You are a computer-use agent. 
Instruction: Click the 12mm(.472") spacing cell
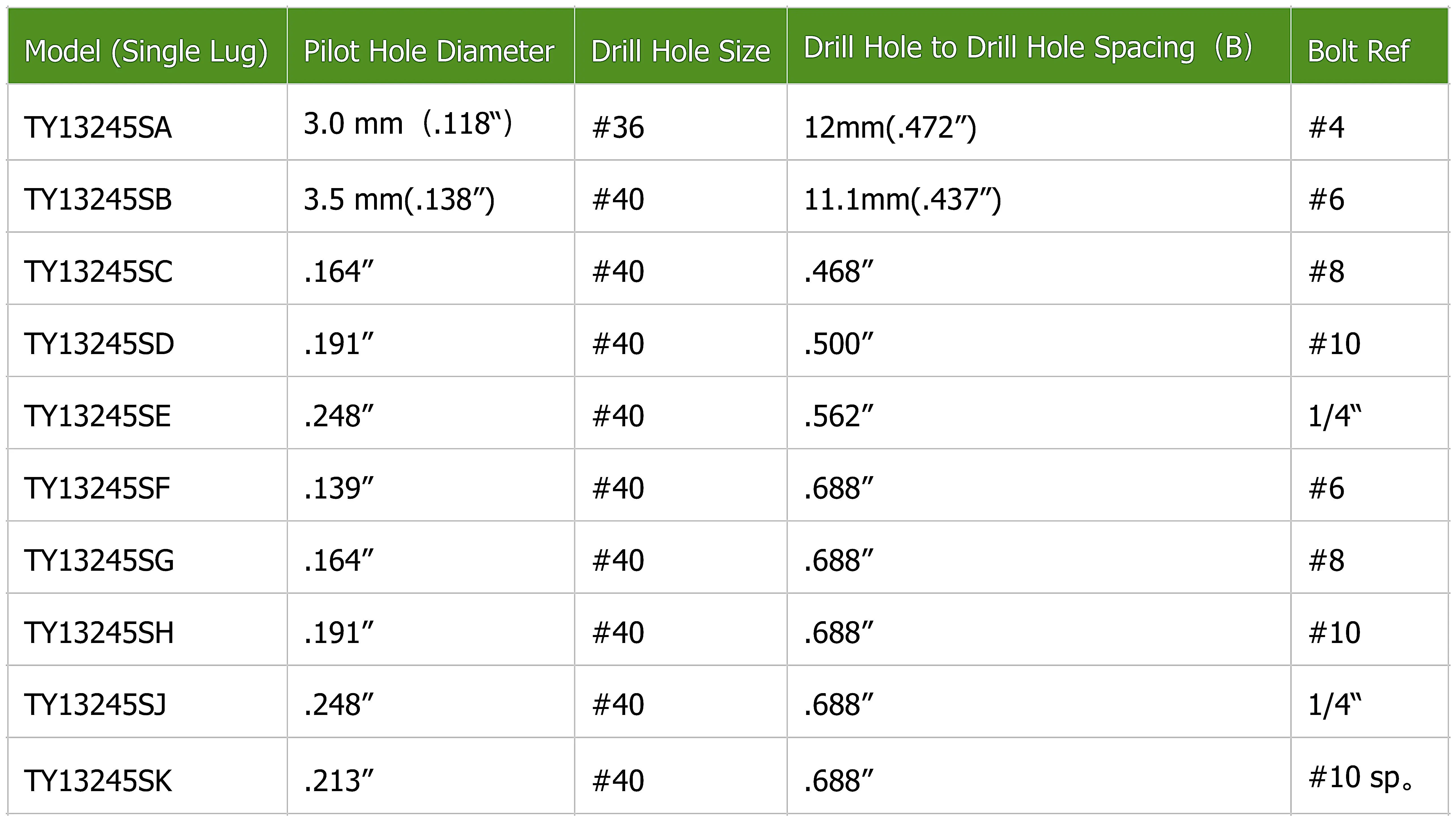pyautogui.click(x=890, y=128)
